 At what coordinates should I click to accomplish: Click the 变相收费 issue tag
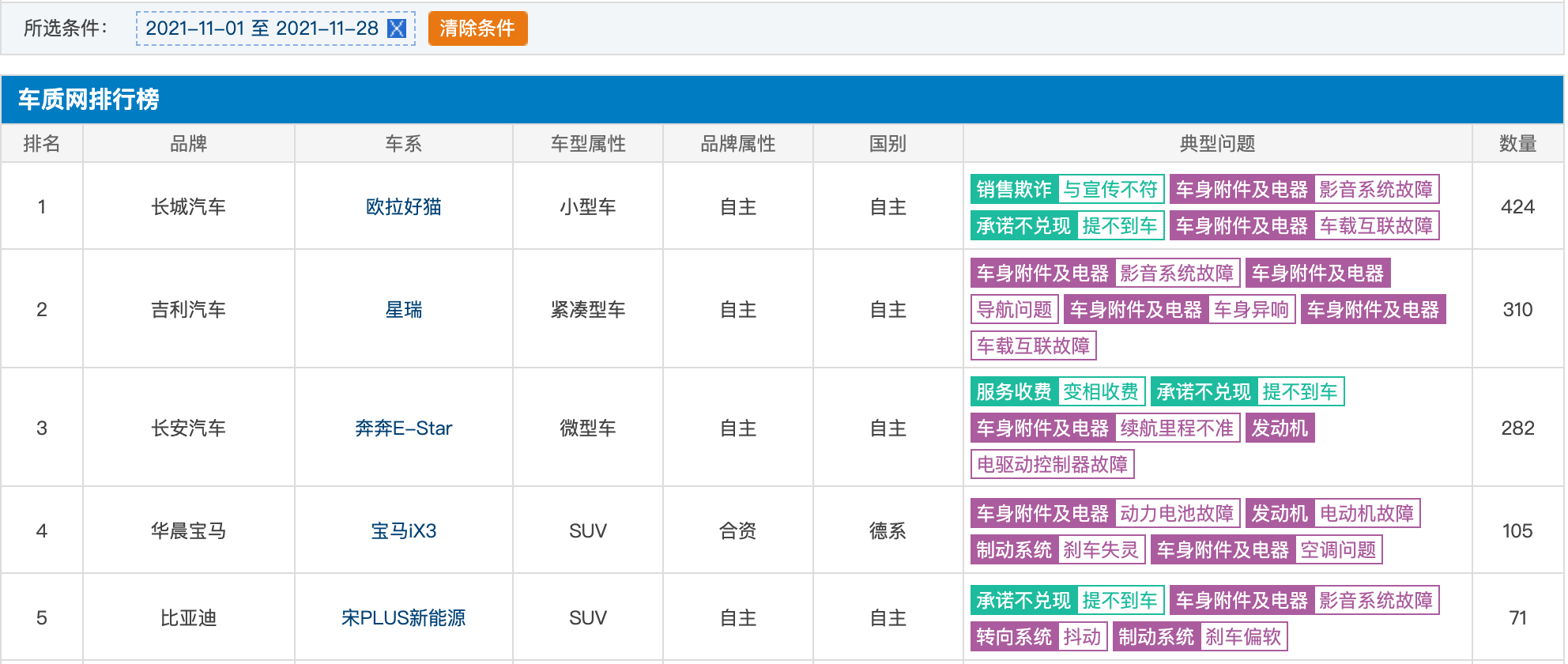click(x=1101, y=392)
